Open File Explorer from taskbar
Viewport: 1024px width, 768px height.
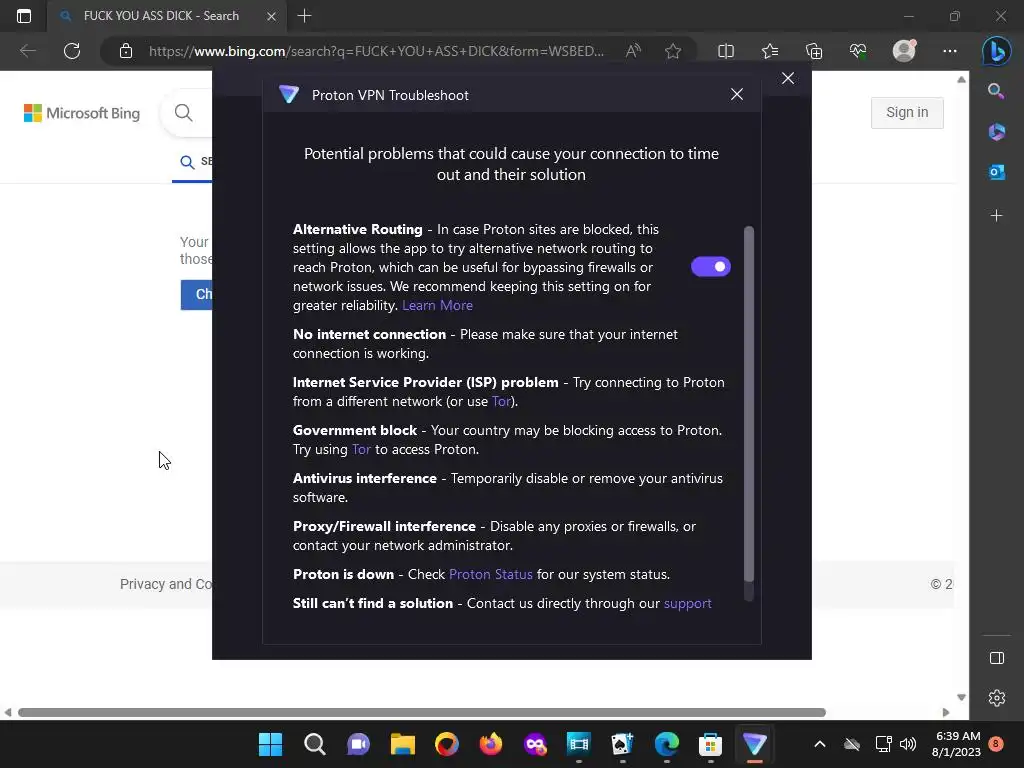point(403,744)
